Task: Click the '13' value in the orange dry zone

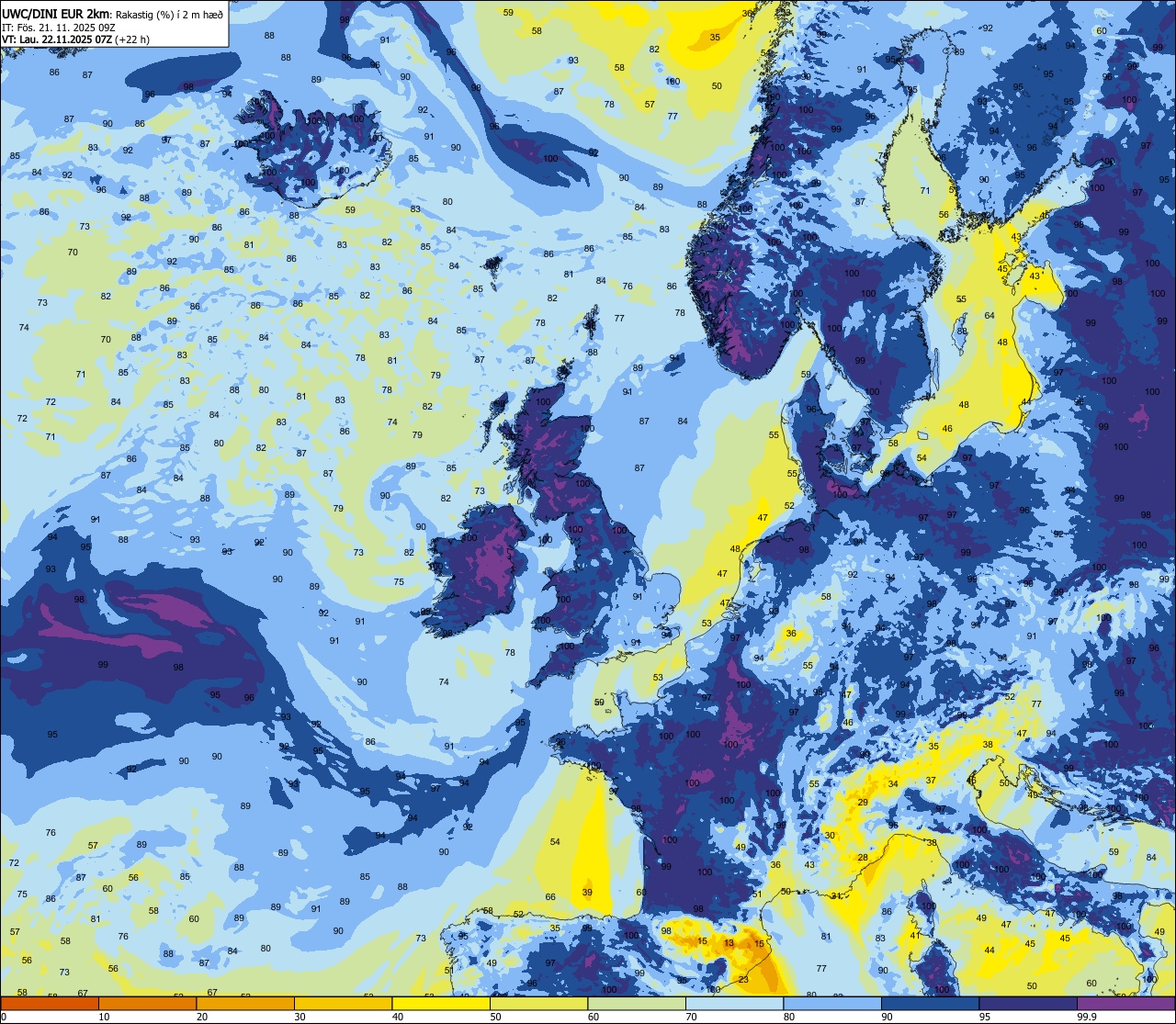Action: [729, 943]
